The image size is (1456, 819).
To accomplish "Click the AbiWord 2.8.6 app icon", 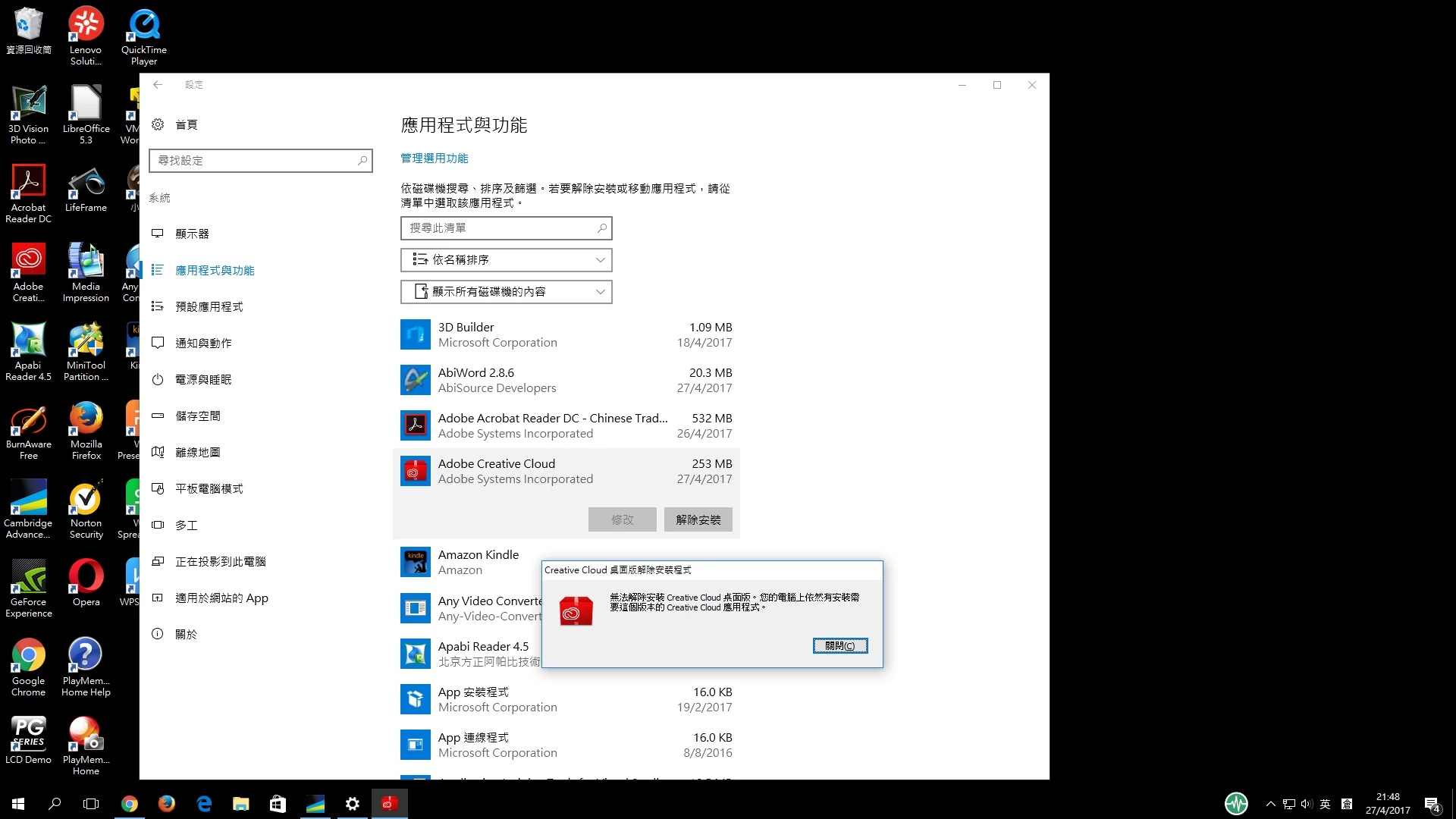I will (x=415, y=380).
